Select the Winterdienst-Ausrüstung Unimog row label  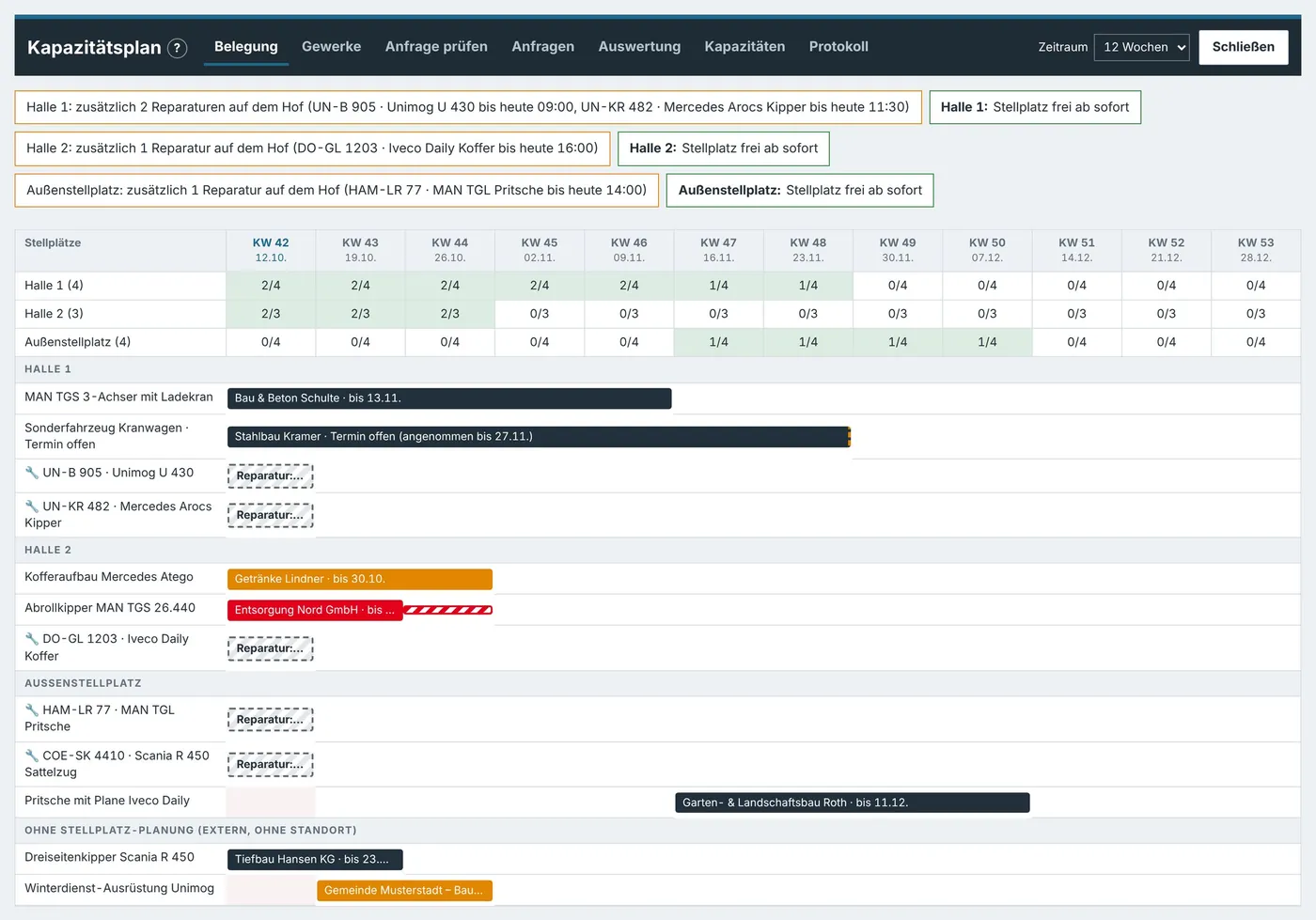click(x=119, y=888)
